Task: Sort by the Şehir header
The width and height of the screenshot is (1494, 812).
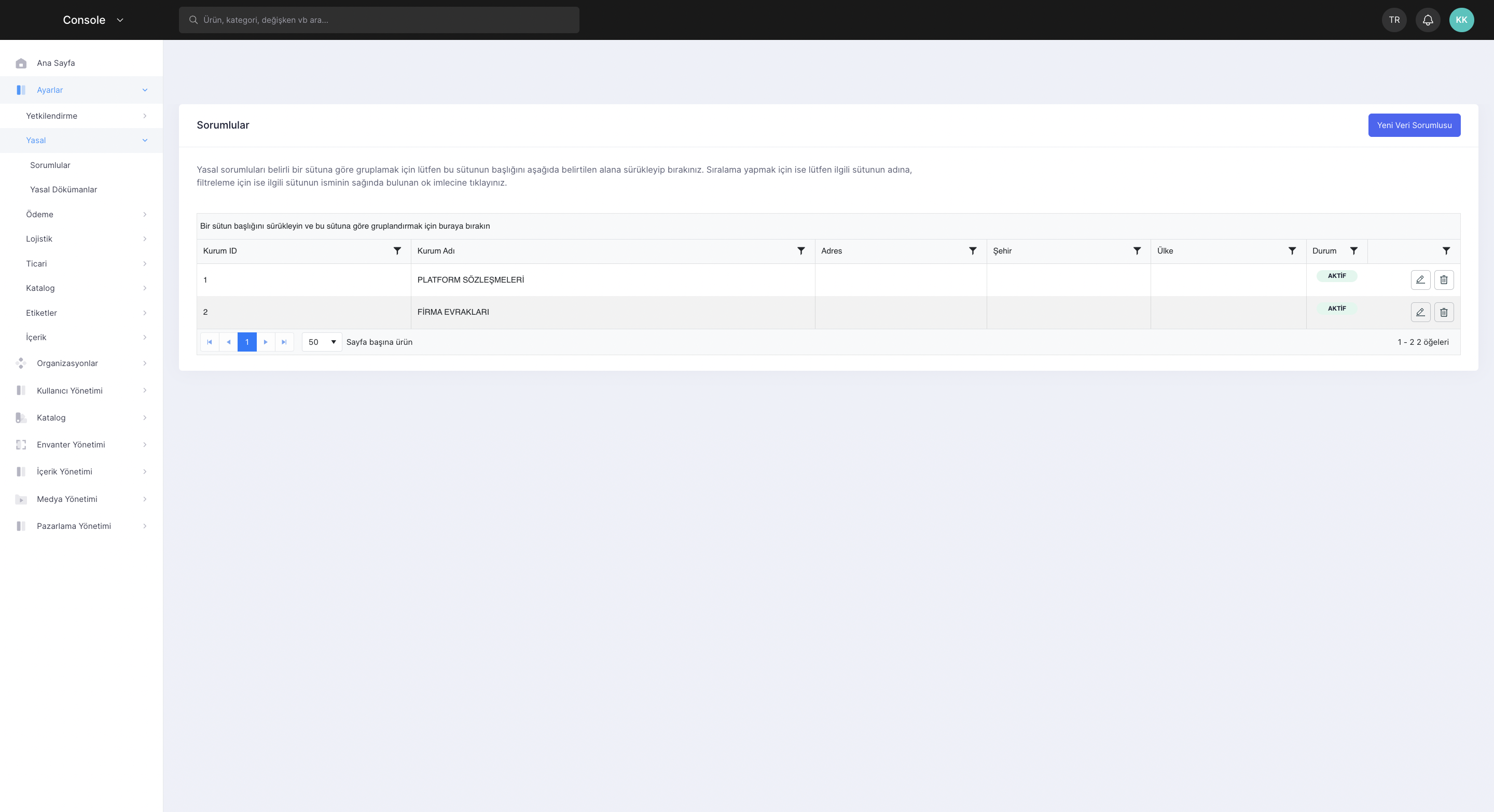Action: click(x=1002, y=251)
